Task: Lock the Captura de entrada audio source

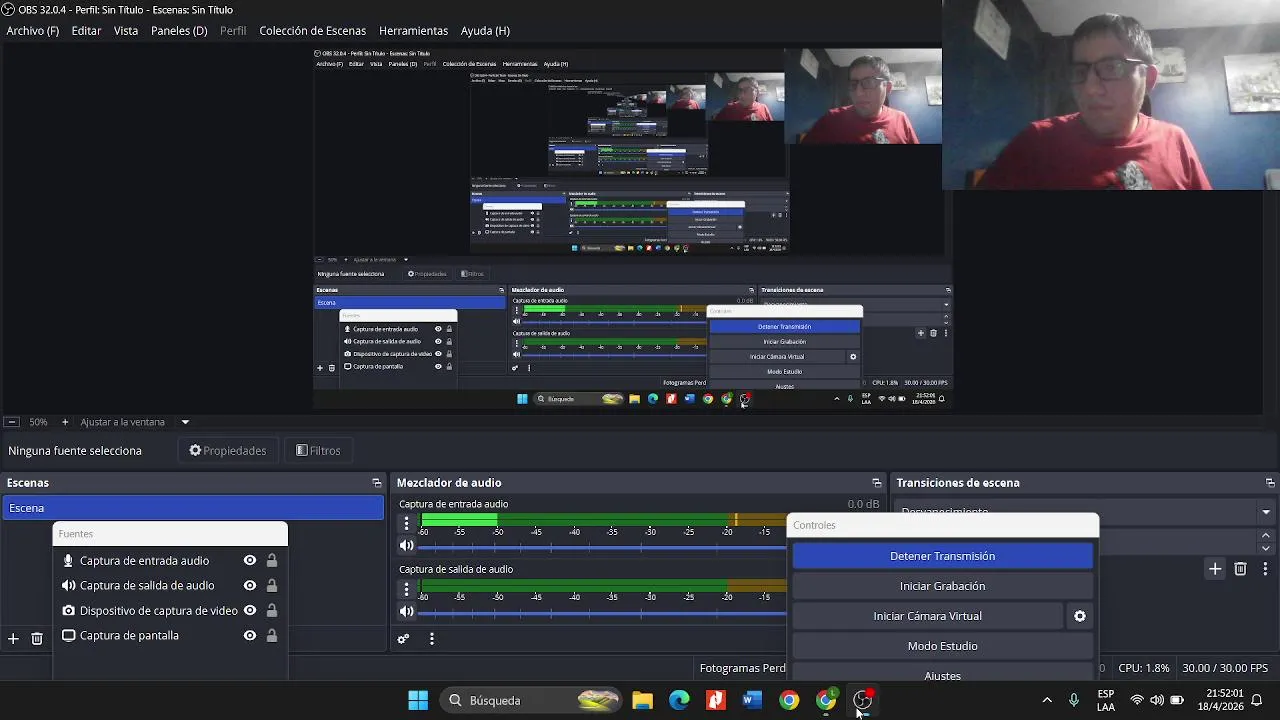Action: pos(271,561)
